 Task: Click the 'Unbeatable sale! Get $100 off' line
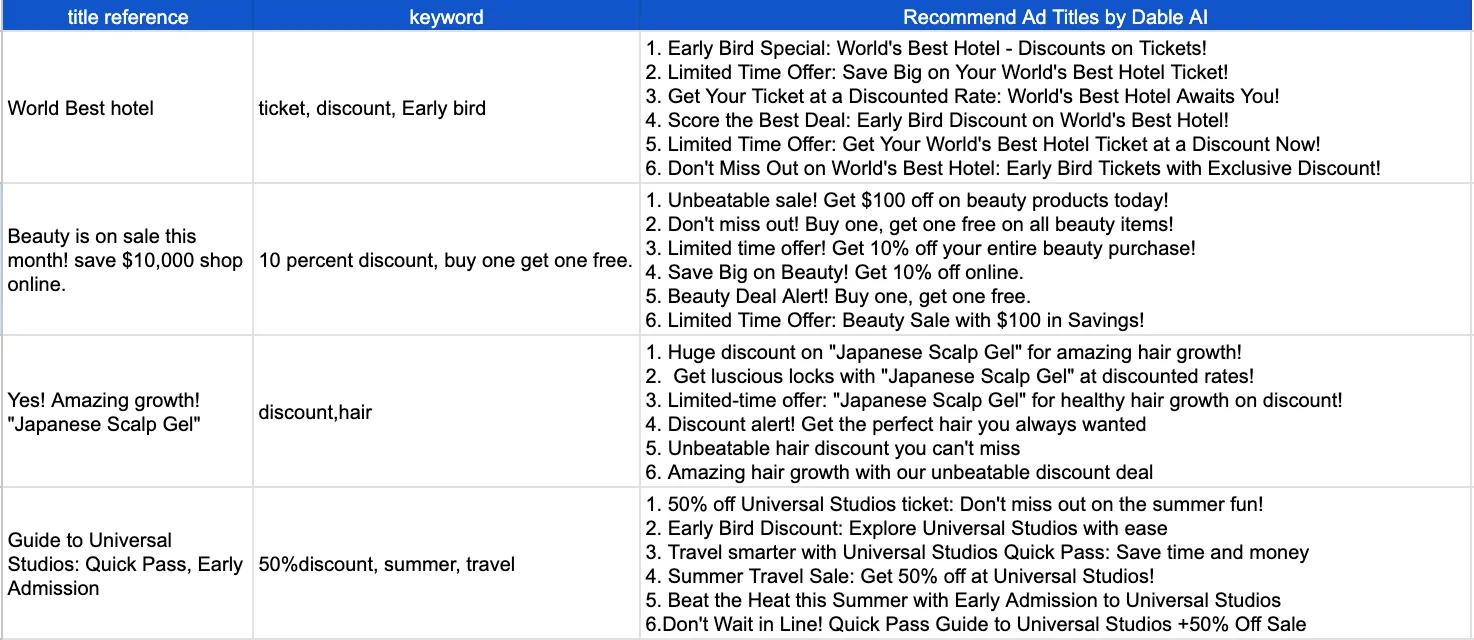click(x=907, y=200)
